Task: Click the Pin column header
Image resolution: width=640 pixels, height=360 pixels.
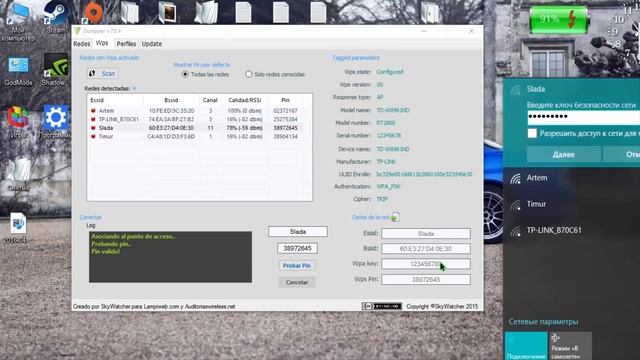Action: (x=285, y=100)
